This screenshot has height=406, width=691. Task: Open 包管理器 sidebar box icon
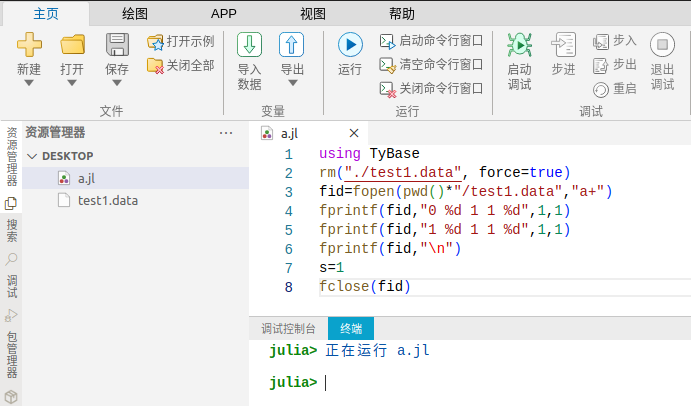11,396
